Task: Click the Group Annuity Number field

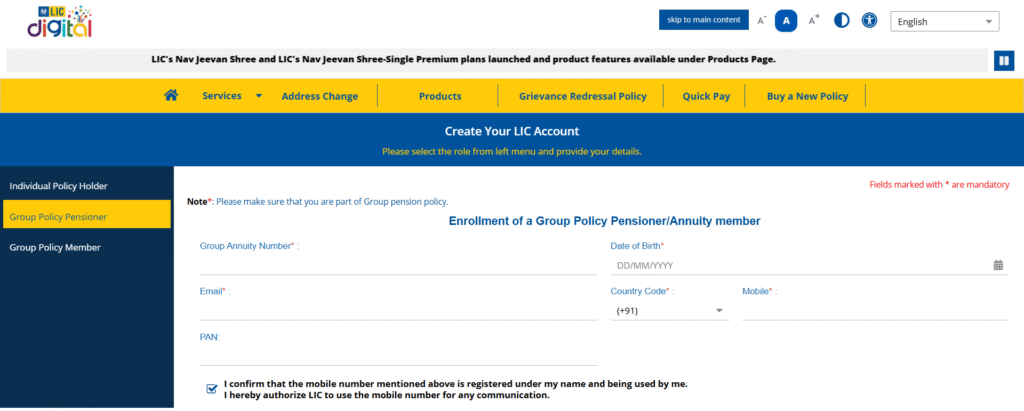Action: pyautogui.click(x=398, y=265)
